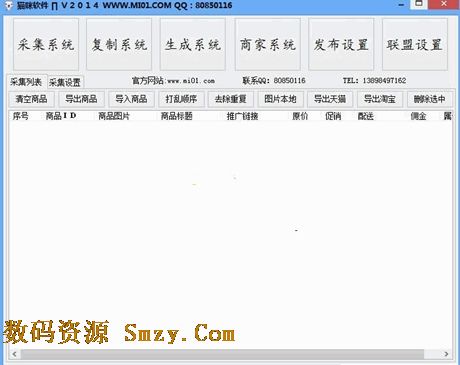Close the application window
This screenshot has height=365, width=460.
point(444,4)
